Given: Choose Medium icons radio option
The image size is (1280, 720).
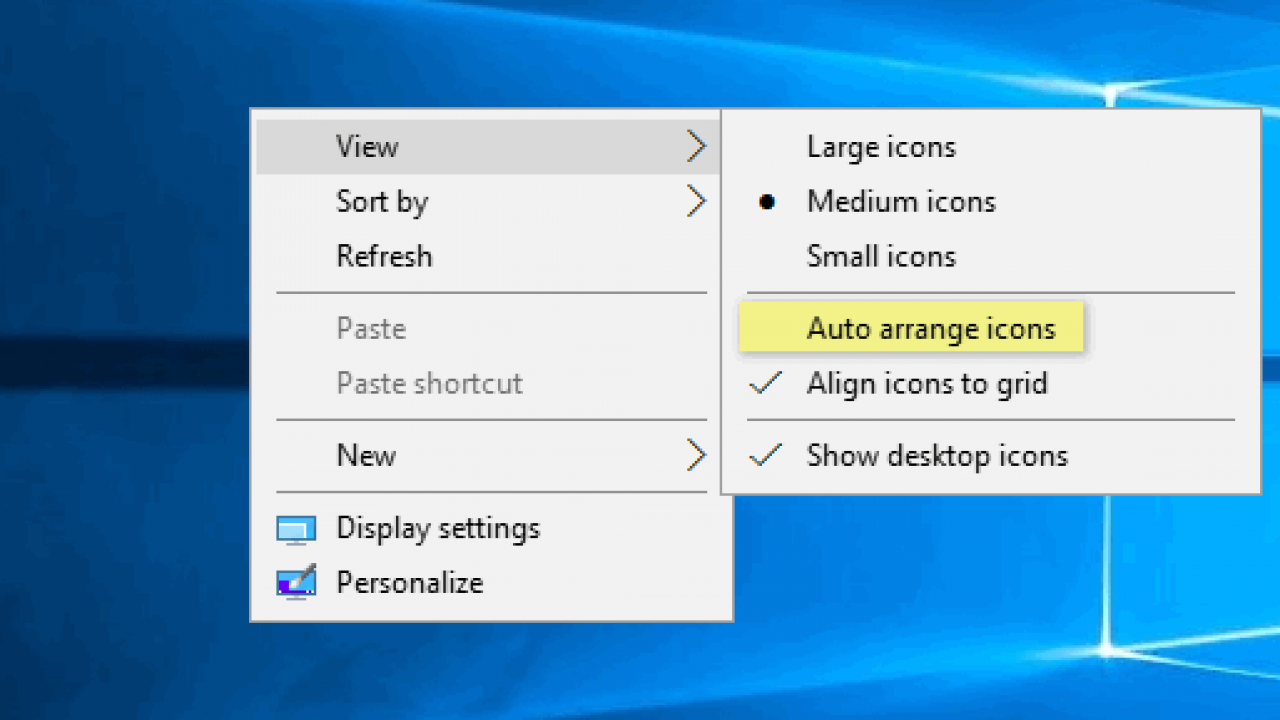Looking at the screenshot, I should (990, 202).
